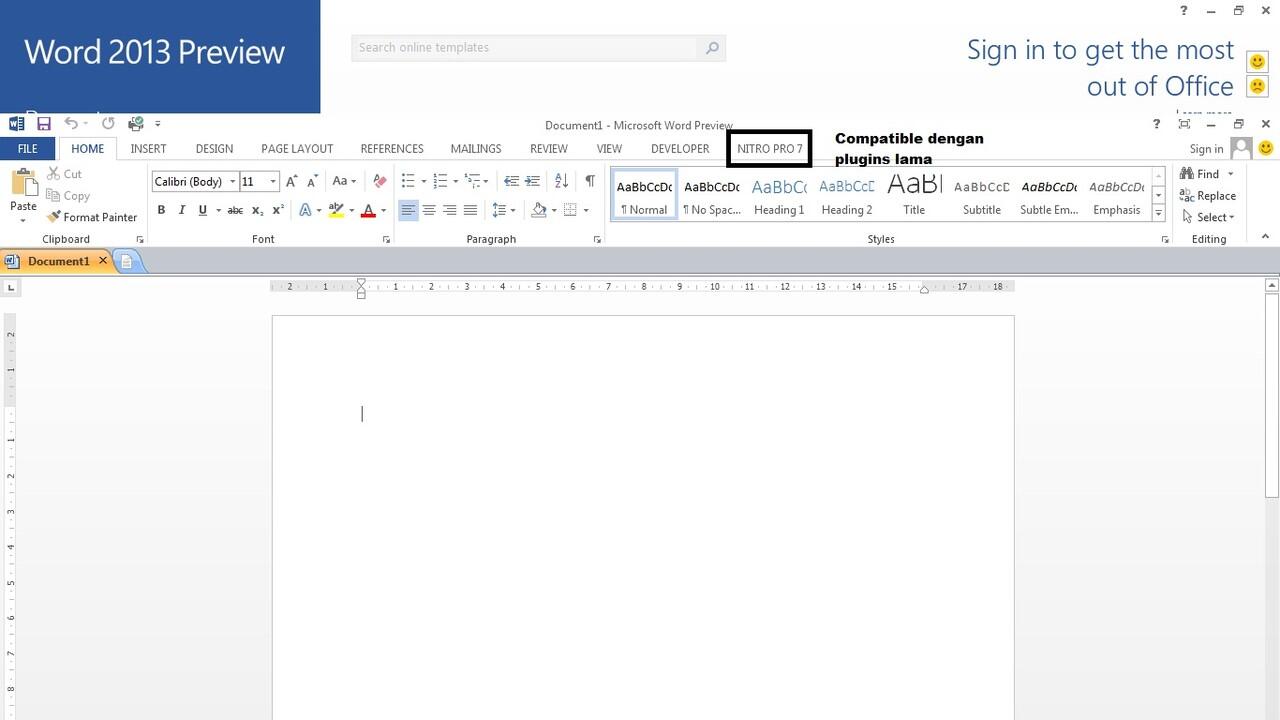Activate the Format Painter
This screenshot has height=720, width=1280.
point(92,217)
